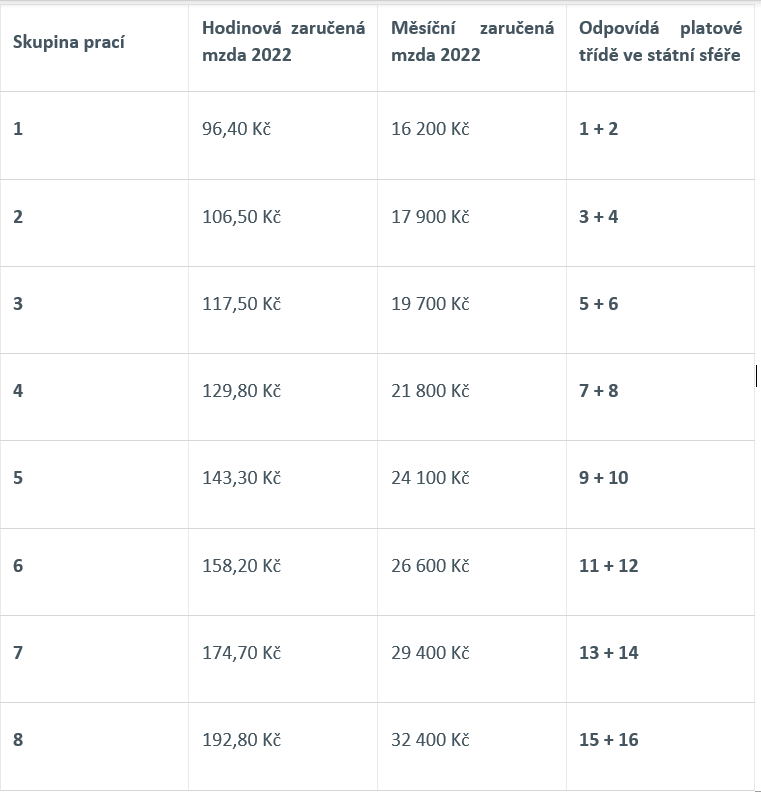Select the 'Odpovídá platové třídě' header cell
The width and height of the screenshot is (761, 792).
[660, 41]
